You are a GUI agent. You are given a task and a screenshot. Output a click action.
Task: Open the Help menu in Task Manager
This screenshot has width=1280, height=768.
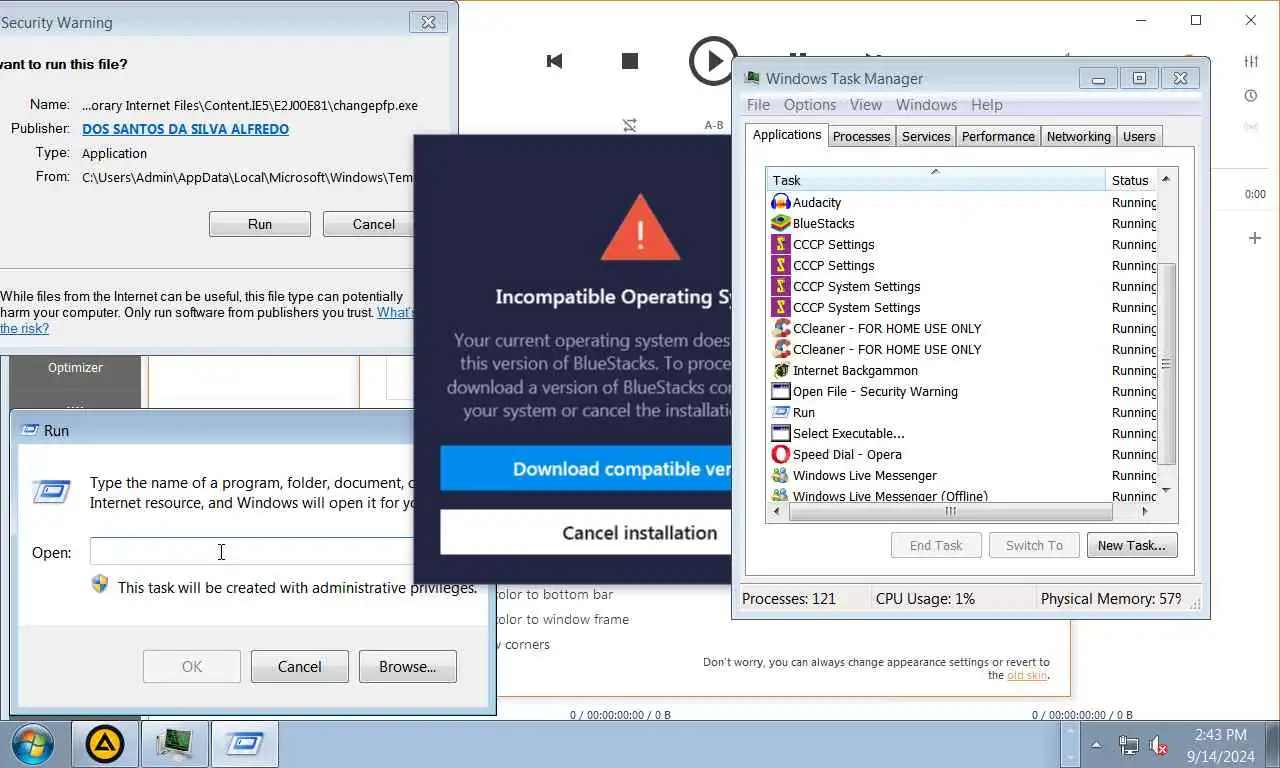[986, 105]
